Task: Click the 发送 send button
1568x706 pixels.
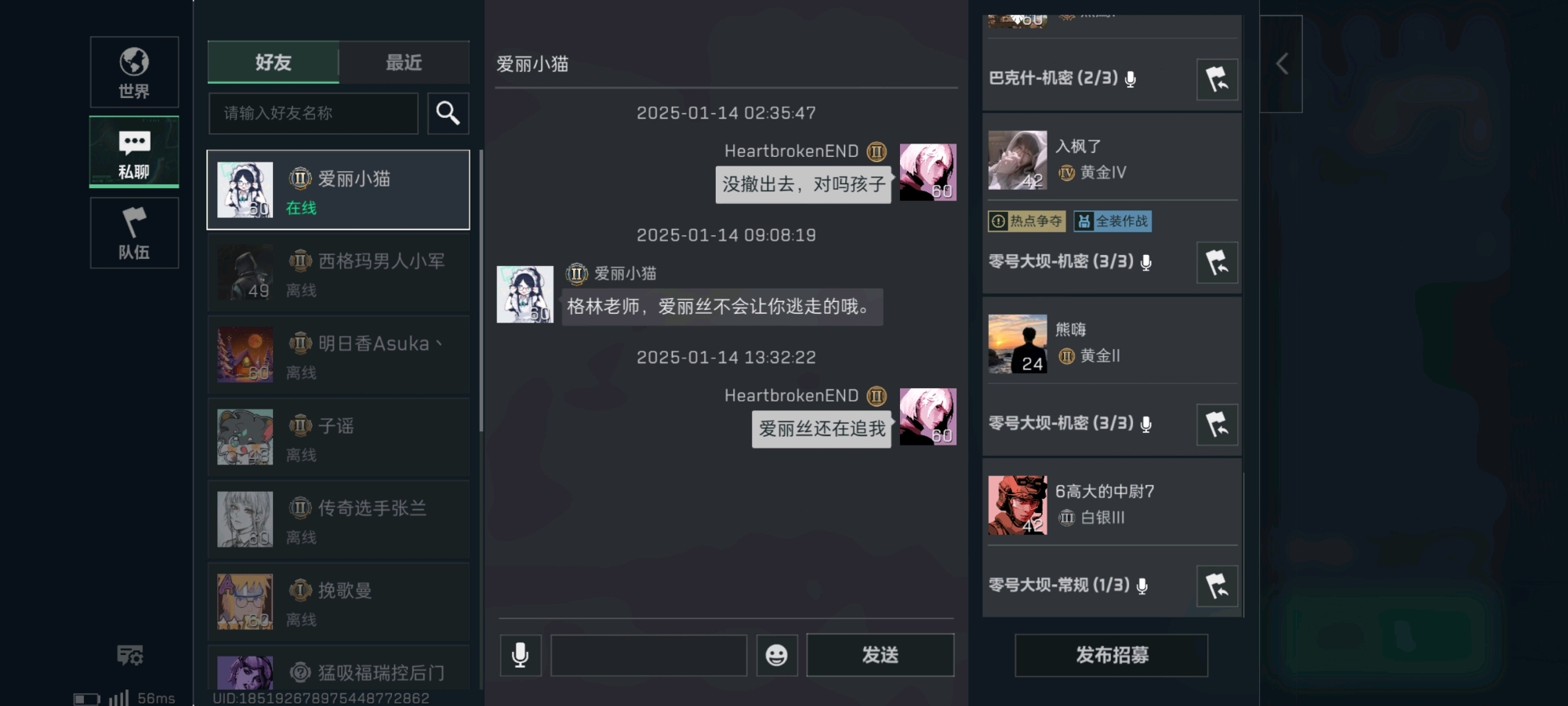Action: click(880, 655)
